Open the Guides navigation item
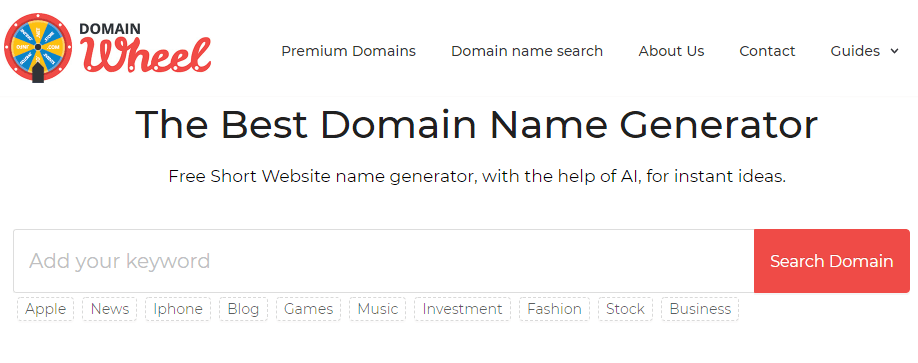 pos(855,52)
